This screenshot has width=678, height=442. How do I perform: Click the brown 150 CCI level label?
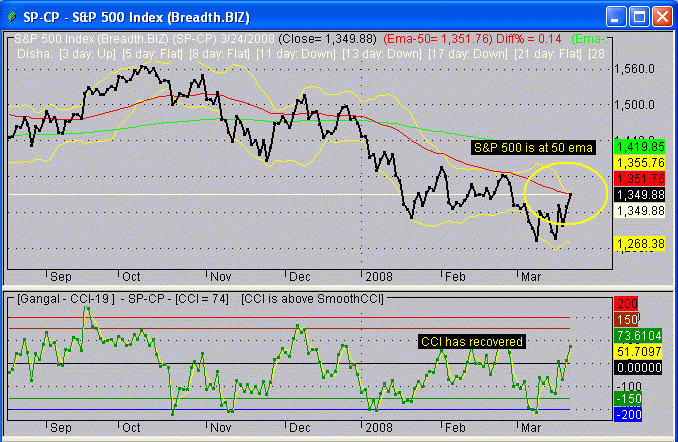(x=626, y=320)
